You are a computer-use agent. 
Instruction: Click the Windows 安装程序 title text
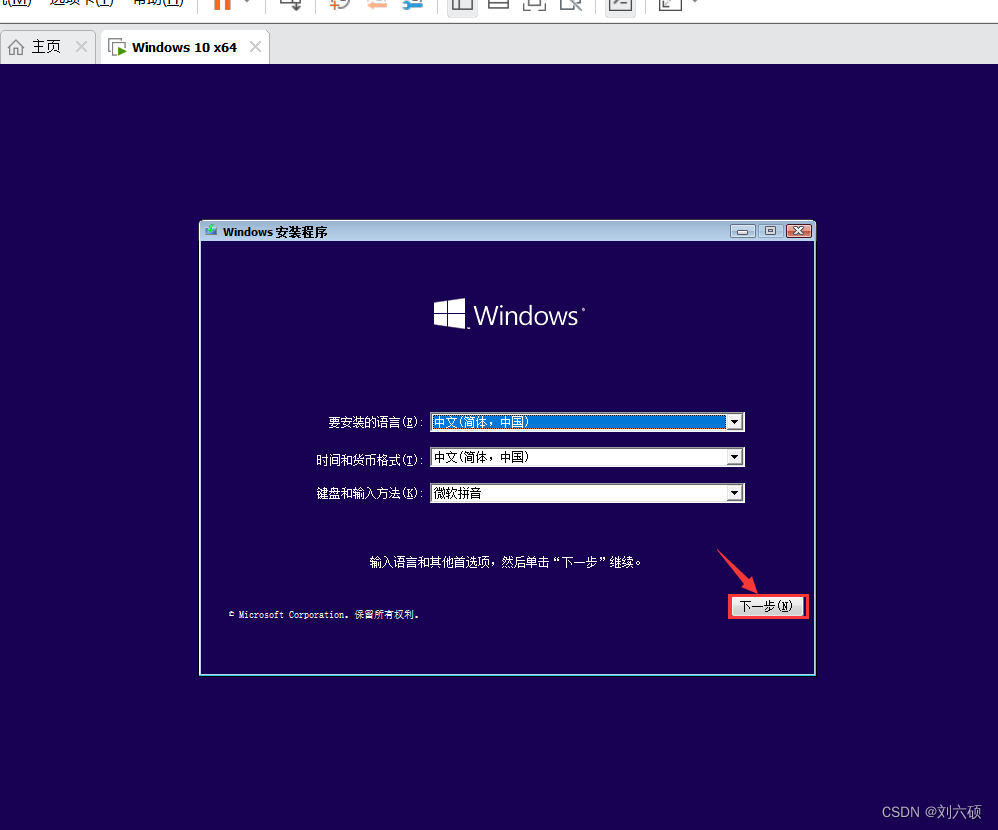pyautogui.click(x=275, y=232)
